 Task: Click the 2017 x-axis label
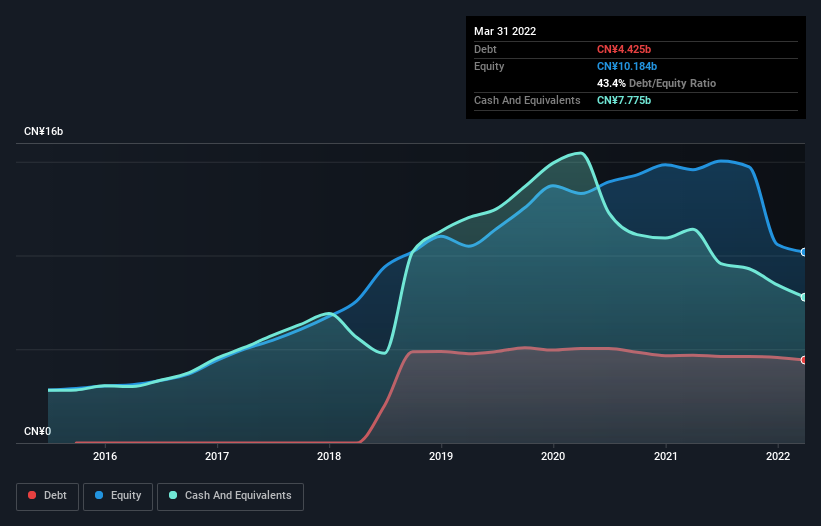(x=217, y=456)
